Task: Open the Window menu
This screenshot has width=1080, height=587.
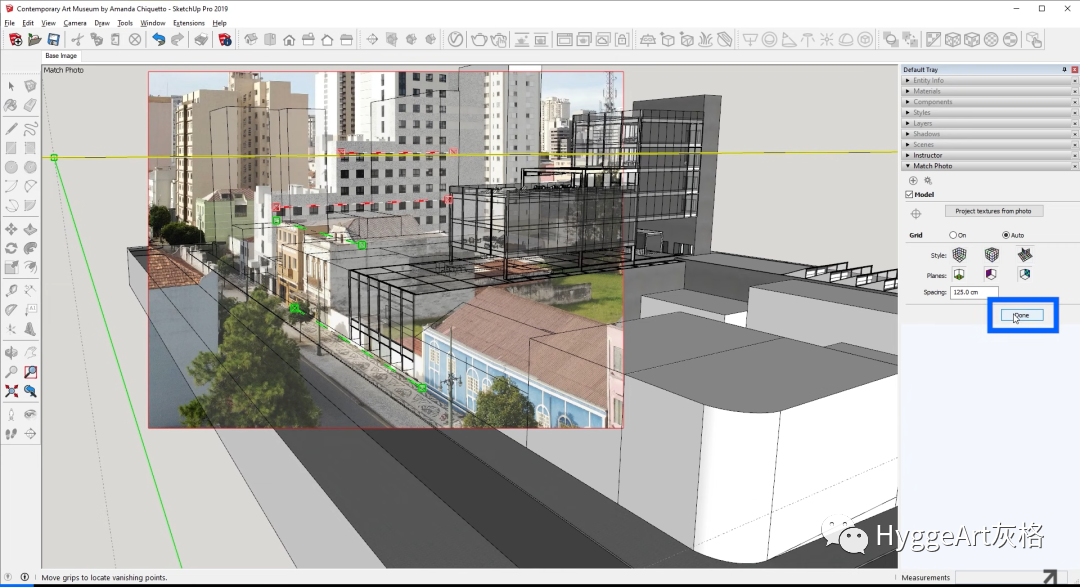Action: point(153,23)
